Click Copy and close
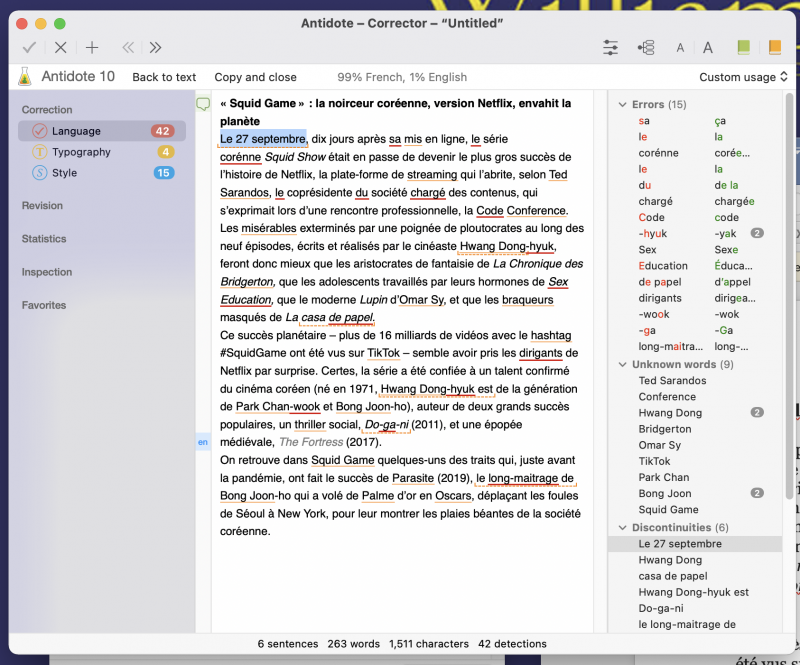The image size is (800, 665). [x=255, y=77]
